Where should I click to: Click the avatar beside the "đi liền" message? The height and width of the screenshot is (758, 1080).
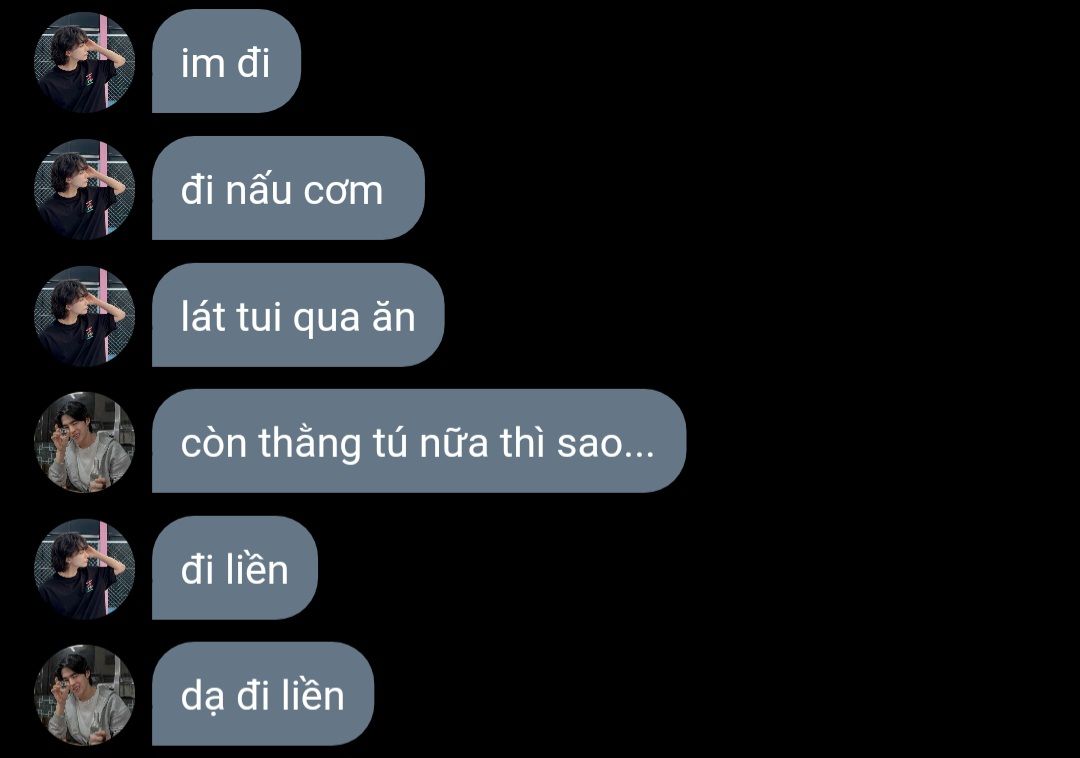[x=84, y=569]
